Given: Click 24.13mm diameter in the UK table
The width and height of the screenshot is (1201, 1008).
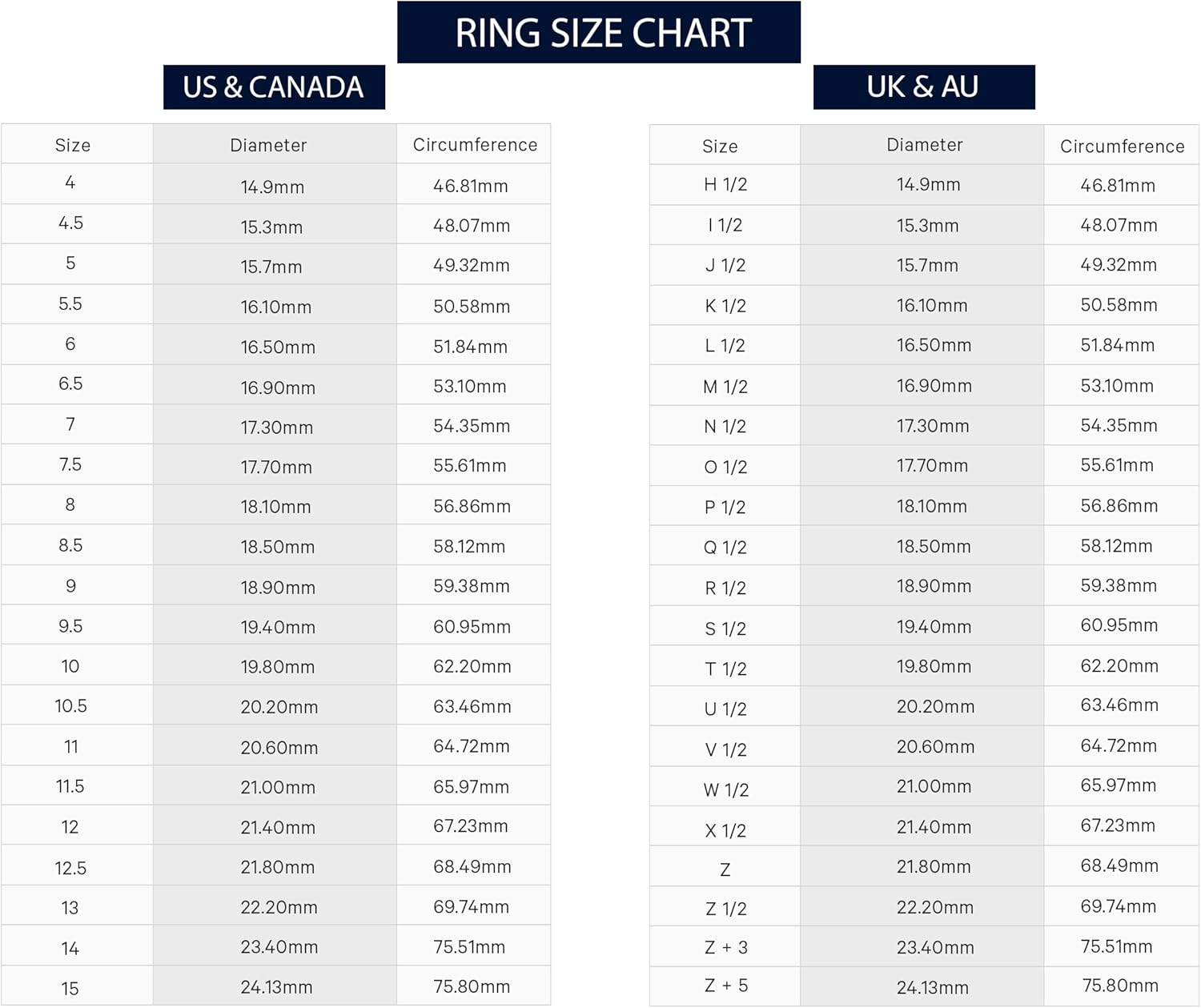Looking at the screenshot, I should coord(933,988).
